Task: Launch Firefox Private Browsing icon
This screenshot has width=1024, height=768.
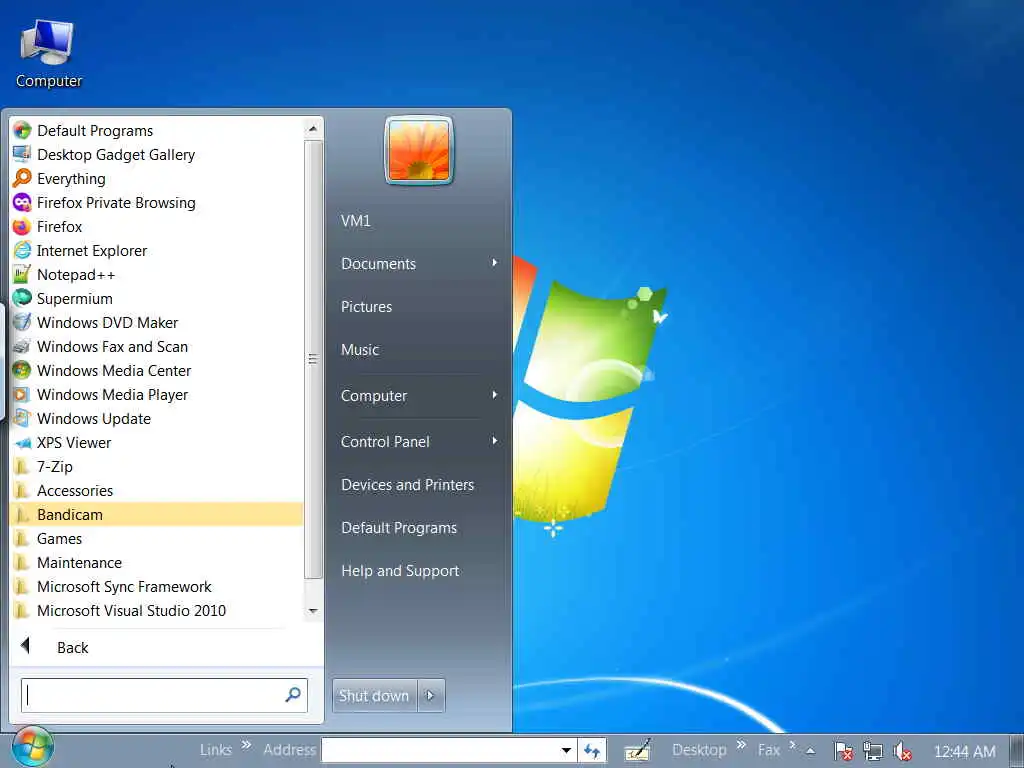Action: [22, 202]
